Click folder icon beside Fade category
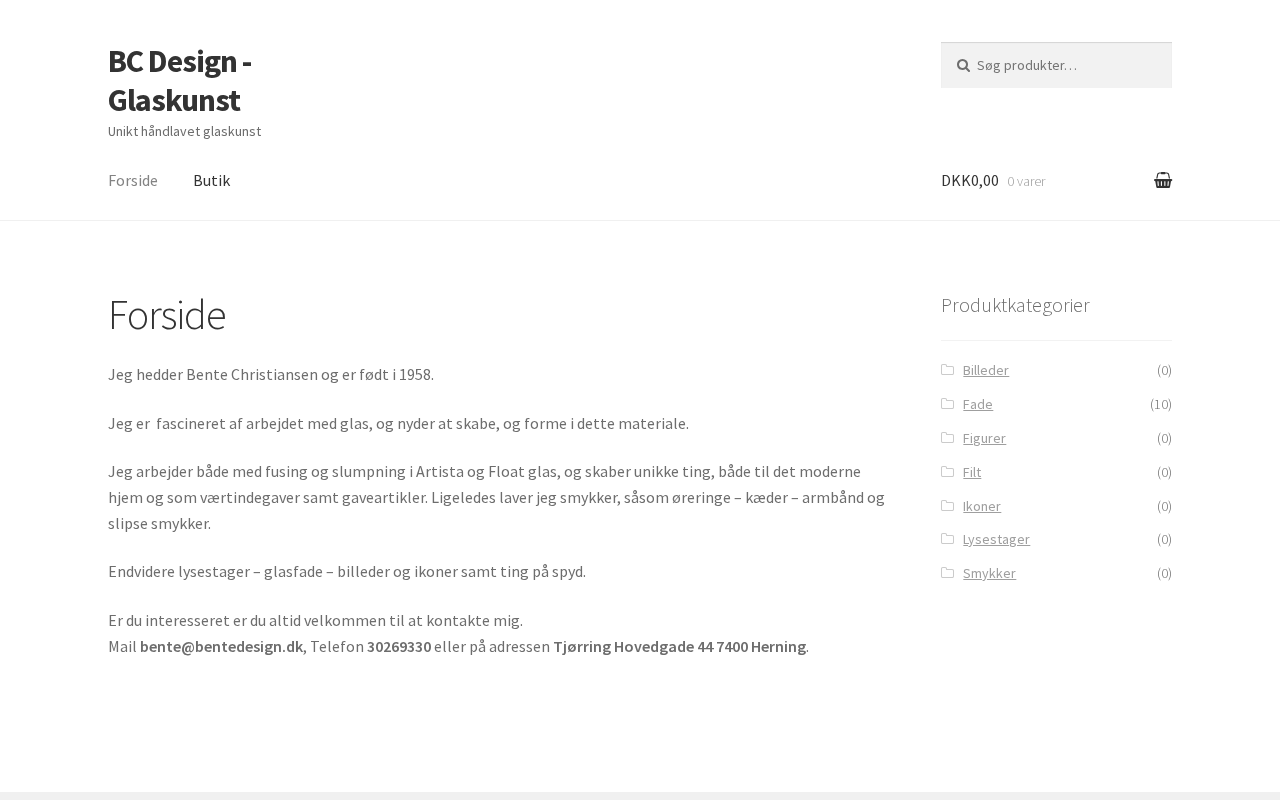The image size is (1280, 800). (947, 404)
